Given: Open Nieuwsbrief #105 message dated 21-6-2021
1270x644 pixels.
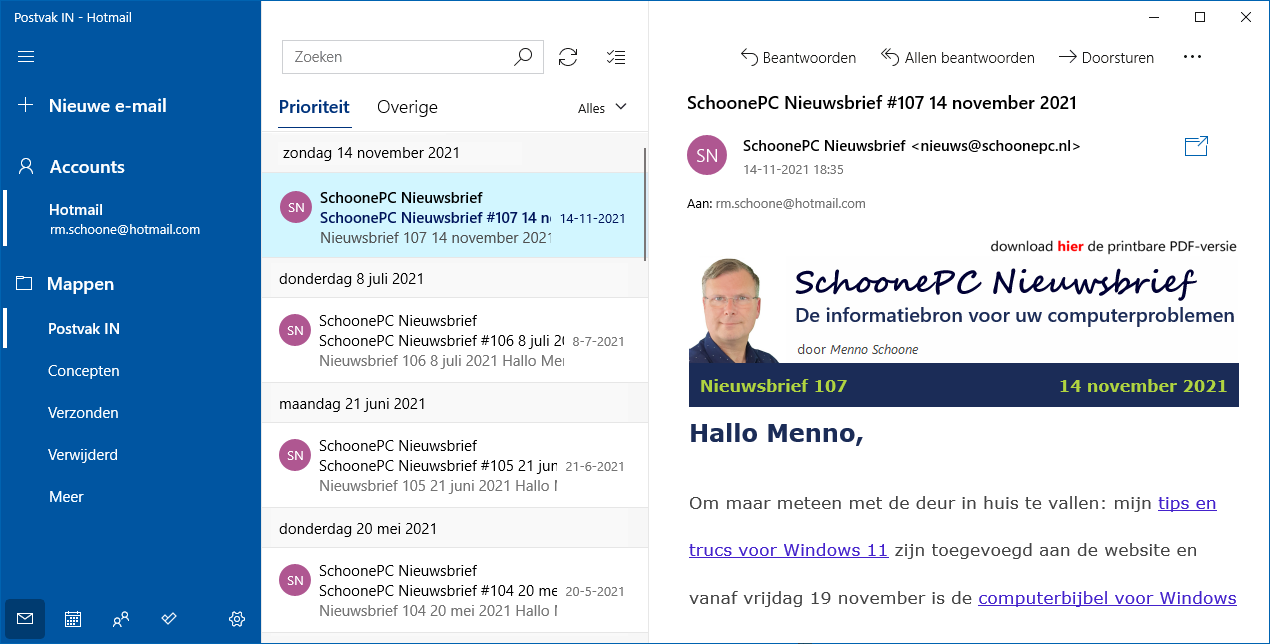Looking at the screenshot, I should point(453,465).
